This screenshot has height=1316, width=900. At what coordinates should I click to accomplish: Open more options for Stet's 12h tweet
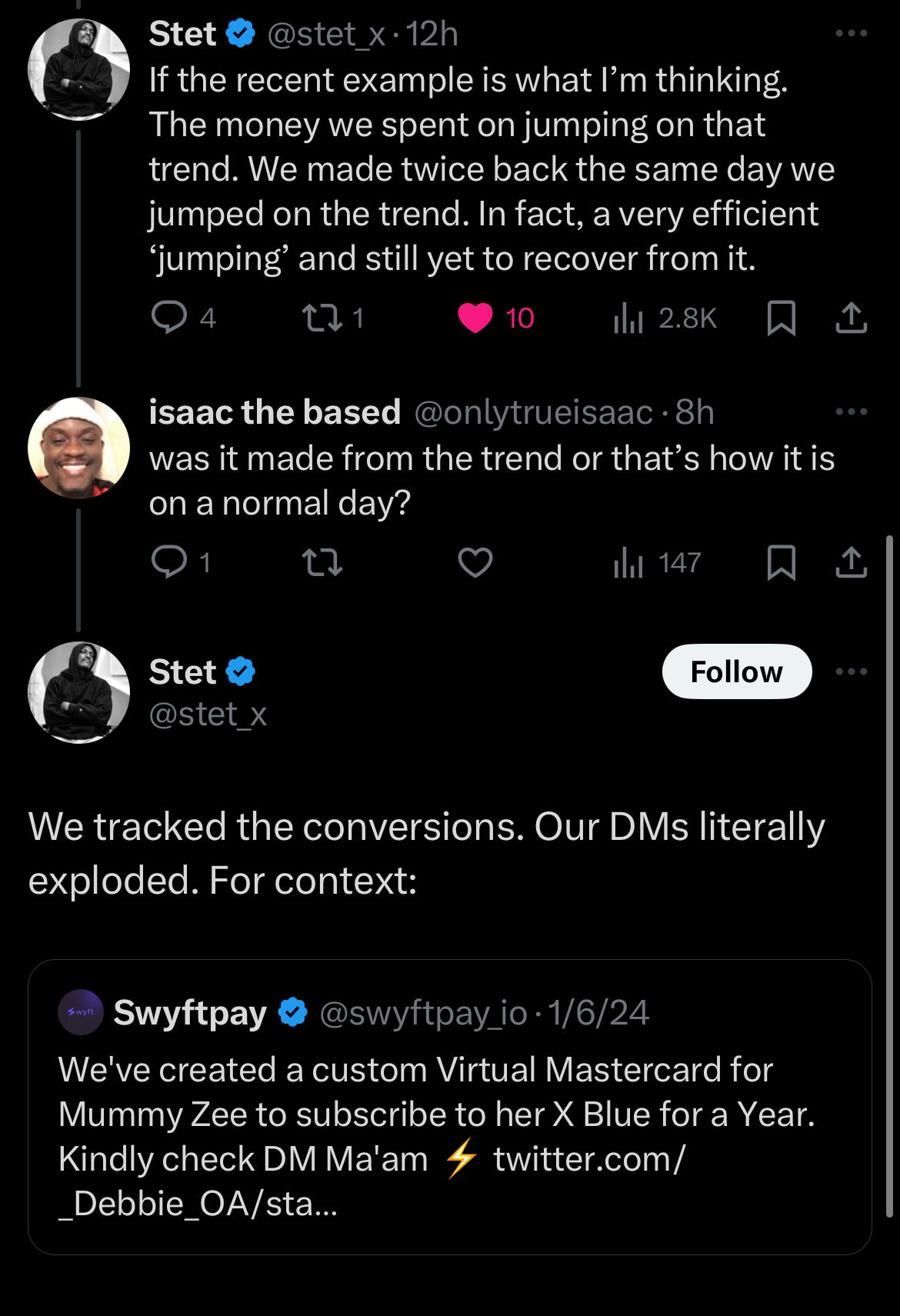[852, 33]
